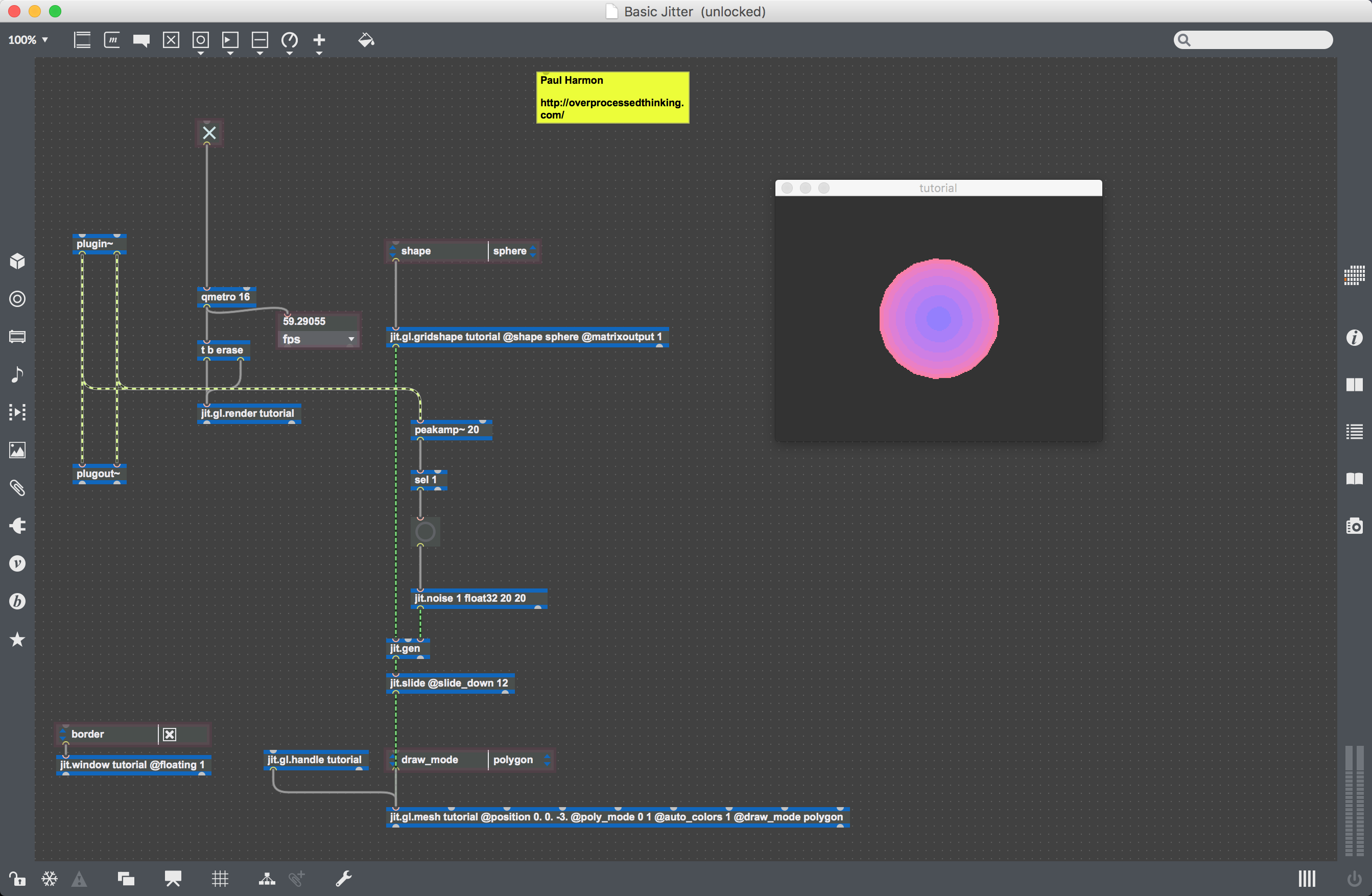The image size is (1372, 896).
Task: Open the fps units dropdown
Action: pyautogui.click(x=351, y=339)
